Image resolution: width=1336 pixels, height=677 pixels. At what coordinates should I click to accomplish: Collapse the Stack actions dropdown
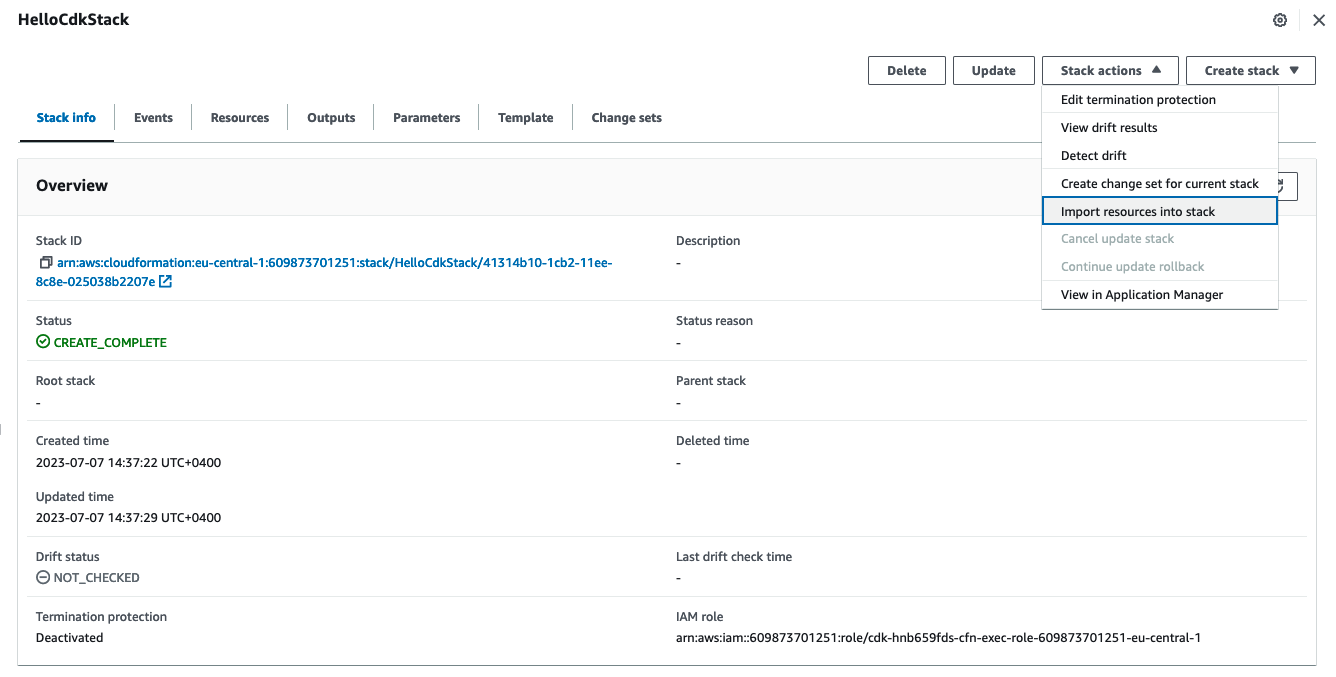(x=1110, y=70)
